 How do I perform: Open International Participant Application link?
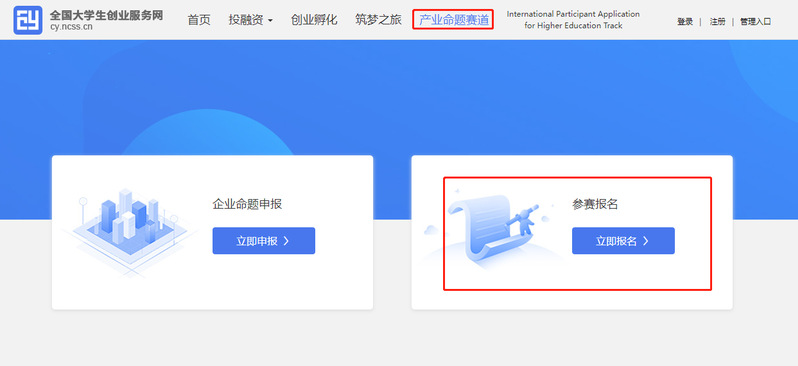[x=573, y=20]
